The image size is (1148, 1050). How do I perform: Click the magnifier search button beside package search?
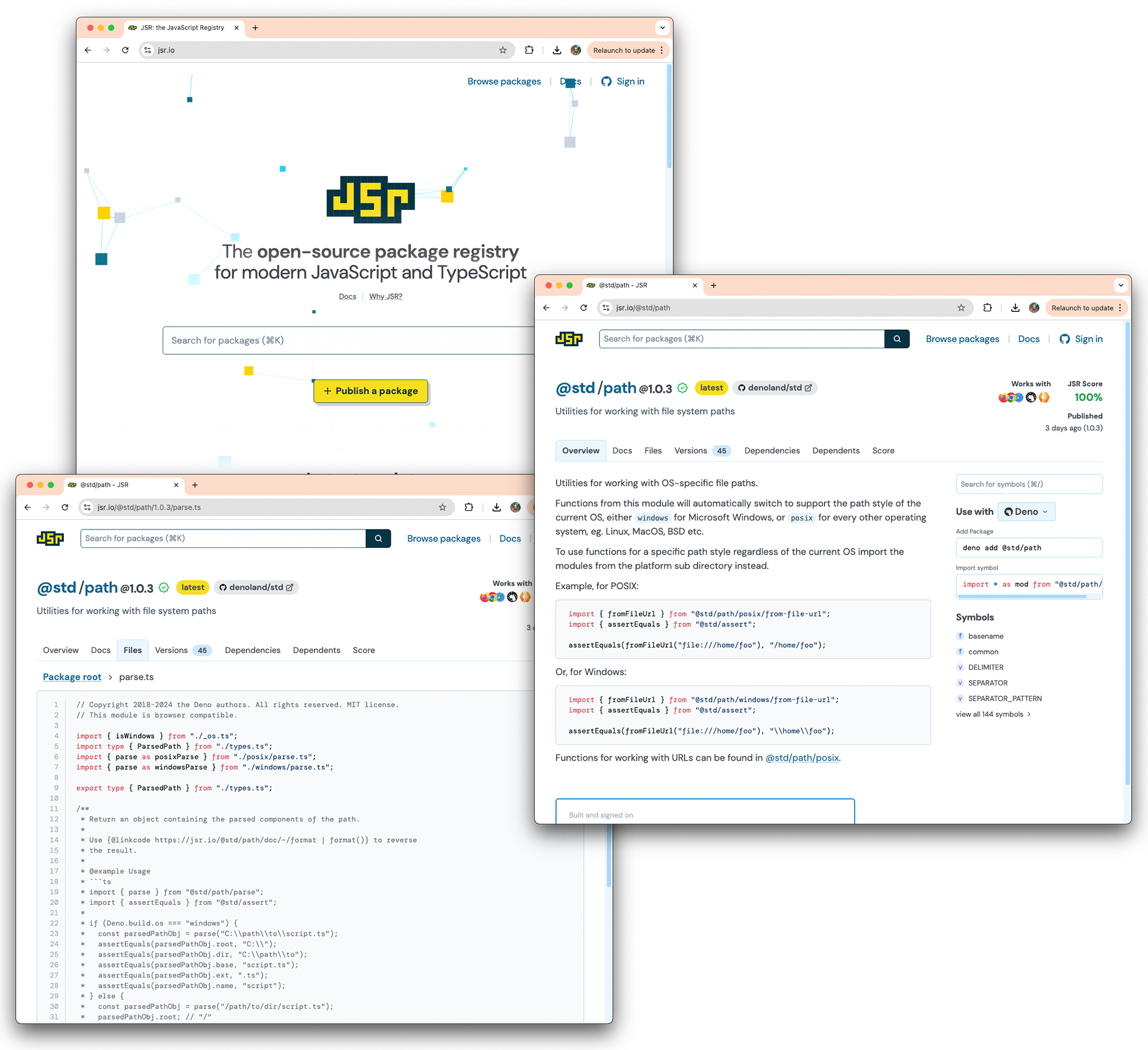point(896,339)
